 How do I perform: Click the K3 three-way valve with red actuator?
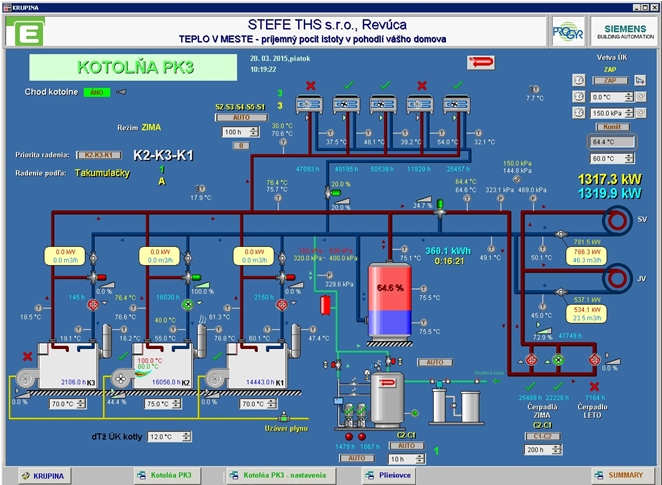tap(96, 277)
